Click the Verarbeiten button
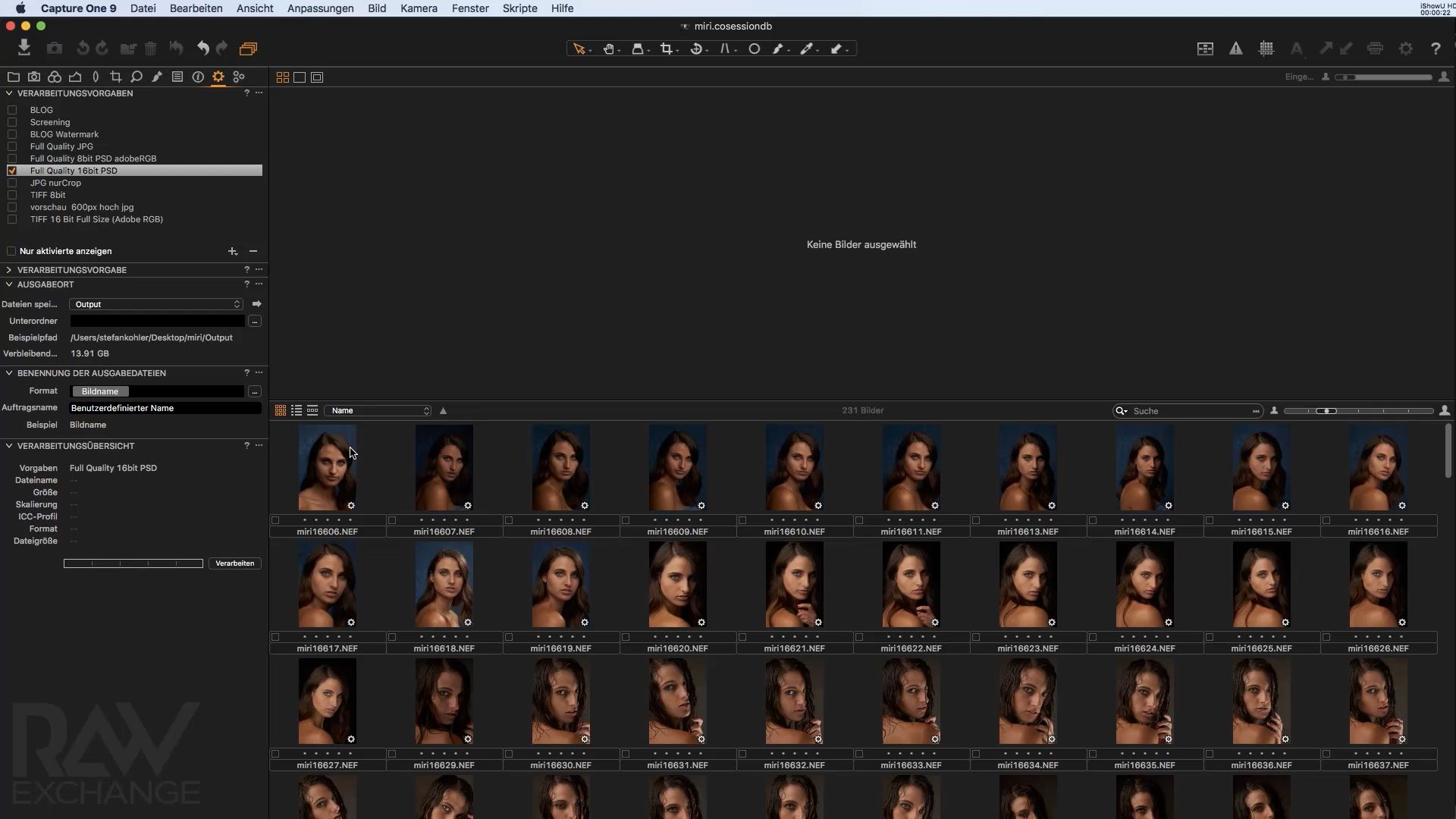Image resolution: width=1456 pixels, height=819 pixels. point(234,563)
